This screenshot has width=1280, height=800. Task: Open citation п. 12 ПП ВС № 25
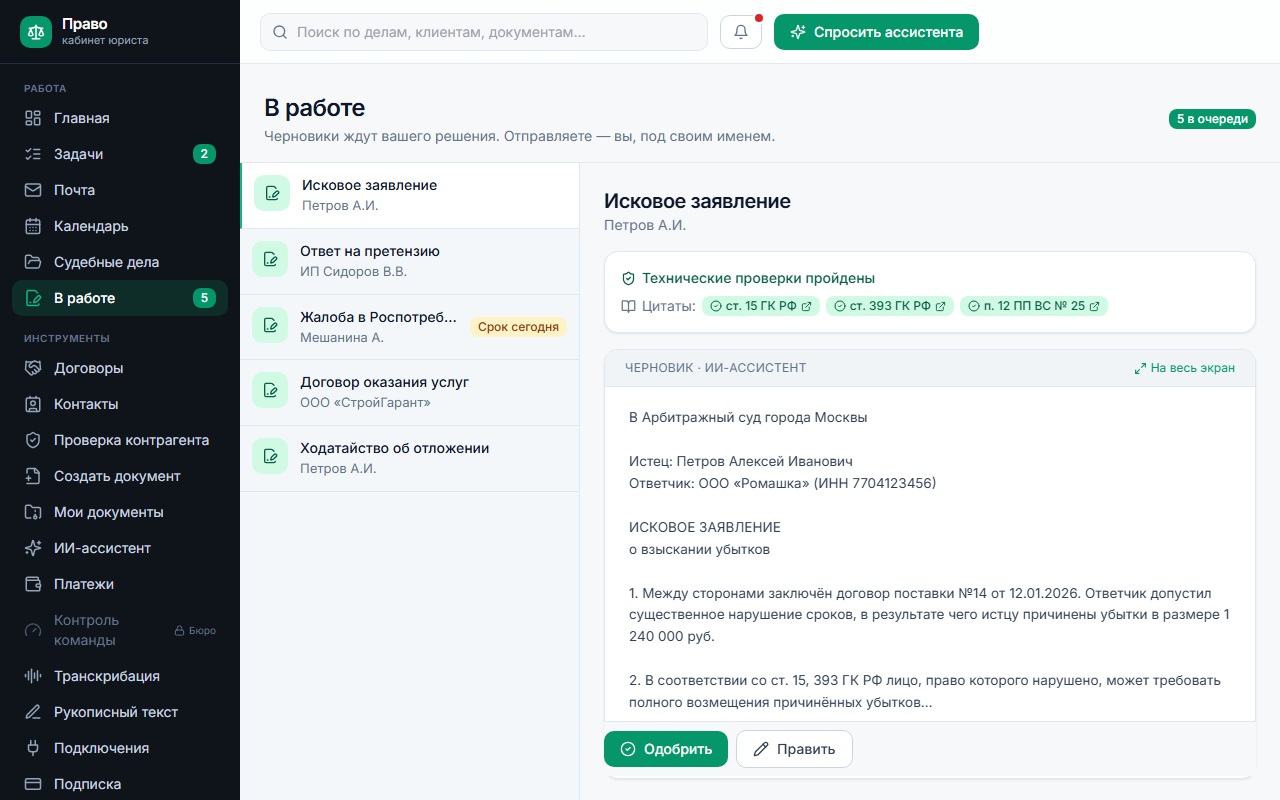coord(1034,306)
